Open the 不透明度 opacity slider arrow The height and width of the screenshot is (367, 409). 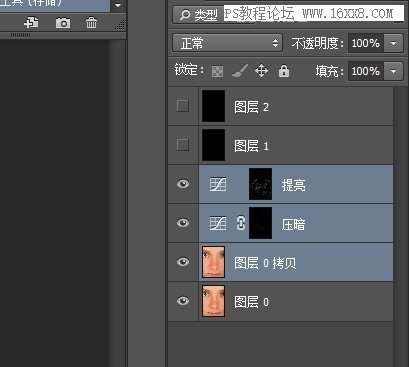click(394, 43)
